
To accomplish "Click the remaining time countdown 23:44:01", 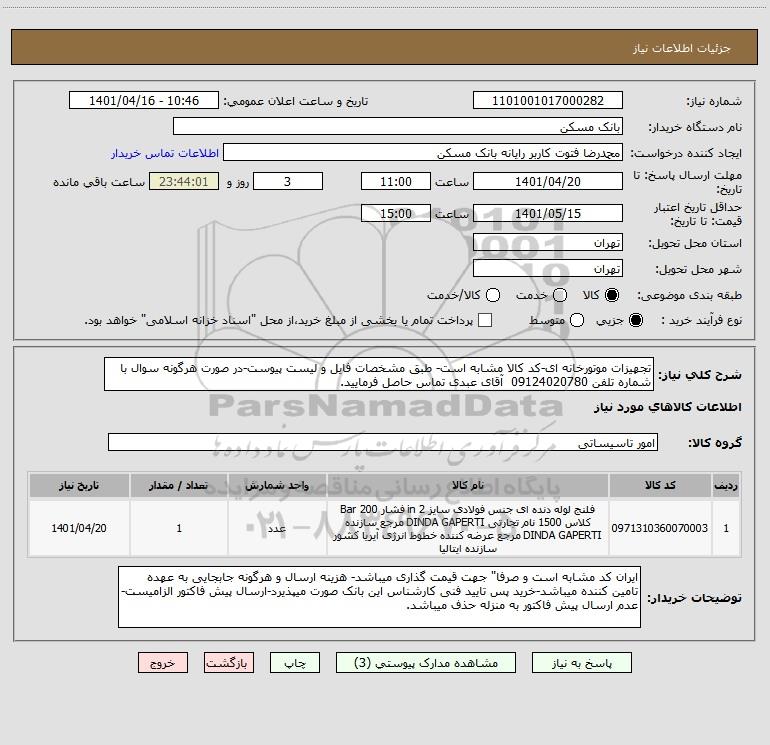I will pos(184,181).
